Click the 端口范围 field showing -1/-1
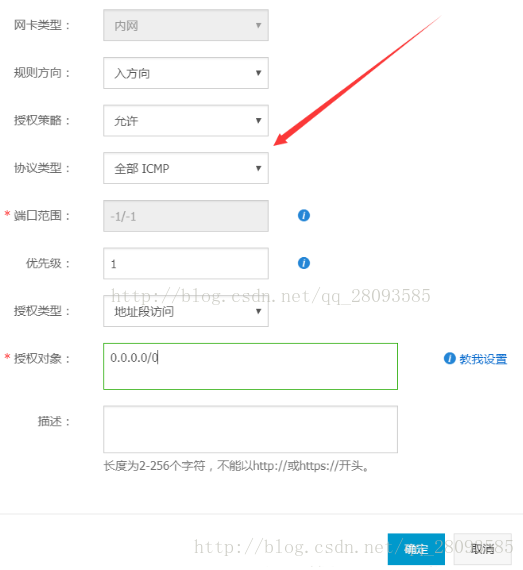 pyautogui.click(x=186, y=216)
